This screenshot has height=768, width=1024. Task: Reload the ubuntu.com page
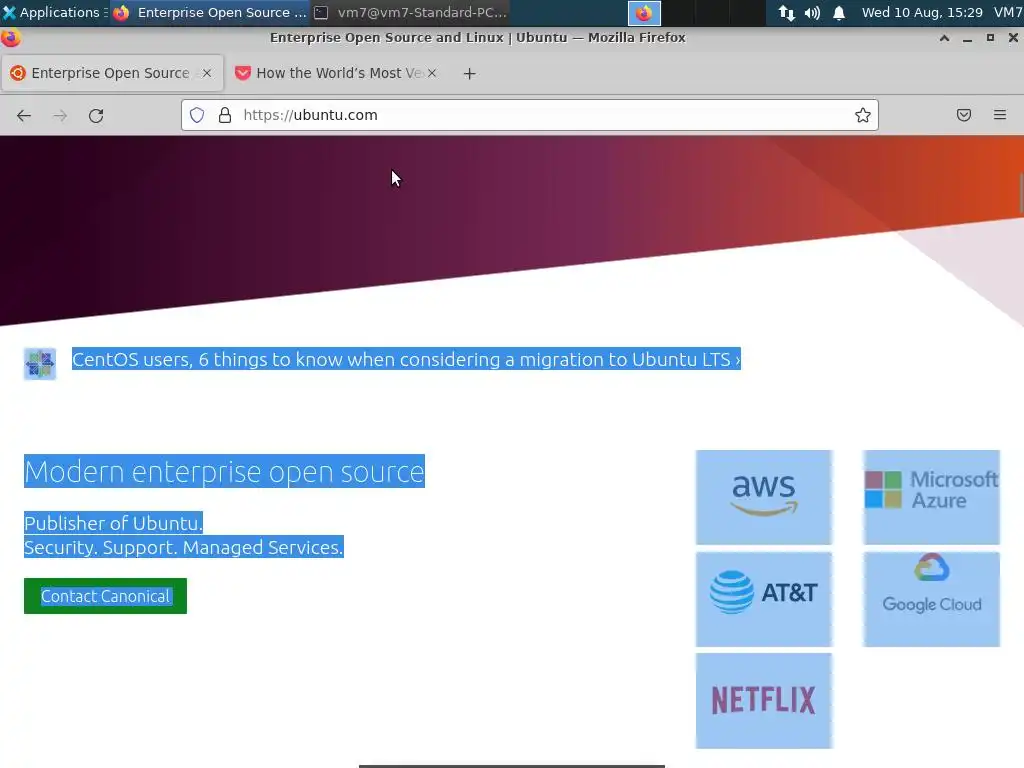point(96,116)
